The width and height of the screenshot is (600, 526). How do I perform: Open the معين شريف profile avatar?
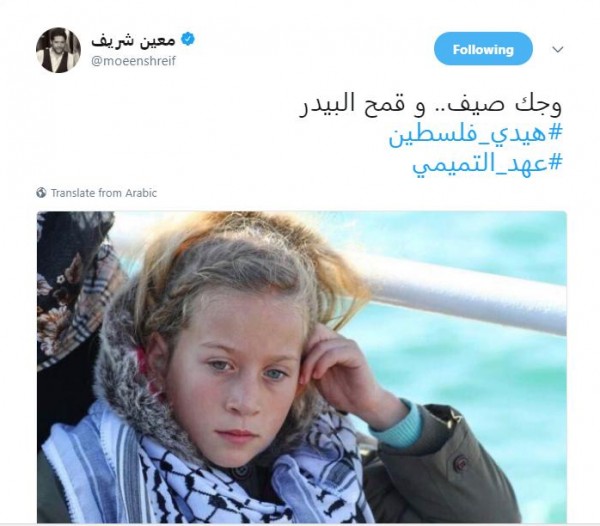(x=58, y=50)
